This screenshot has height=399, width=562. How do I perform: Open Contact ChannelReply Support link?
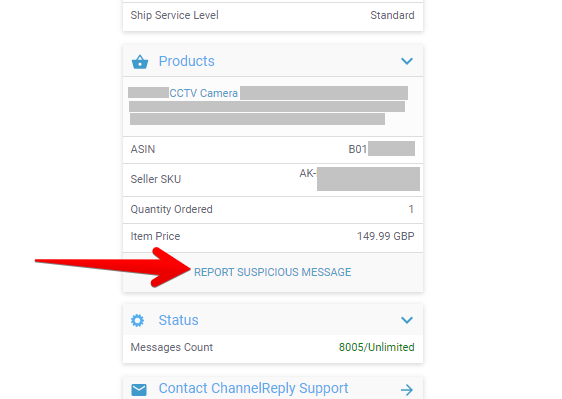(253, 388)
